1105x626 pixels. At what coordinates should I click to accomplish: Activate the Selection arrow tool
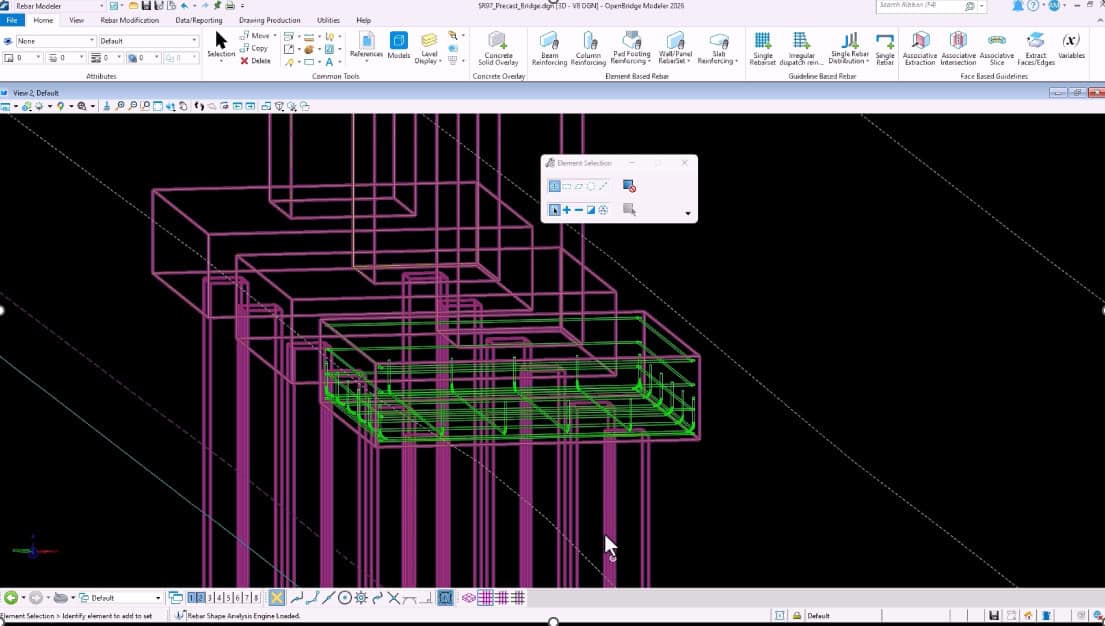(221, 45)
